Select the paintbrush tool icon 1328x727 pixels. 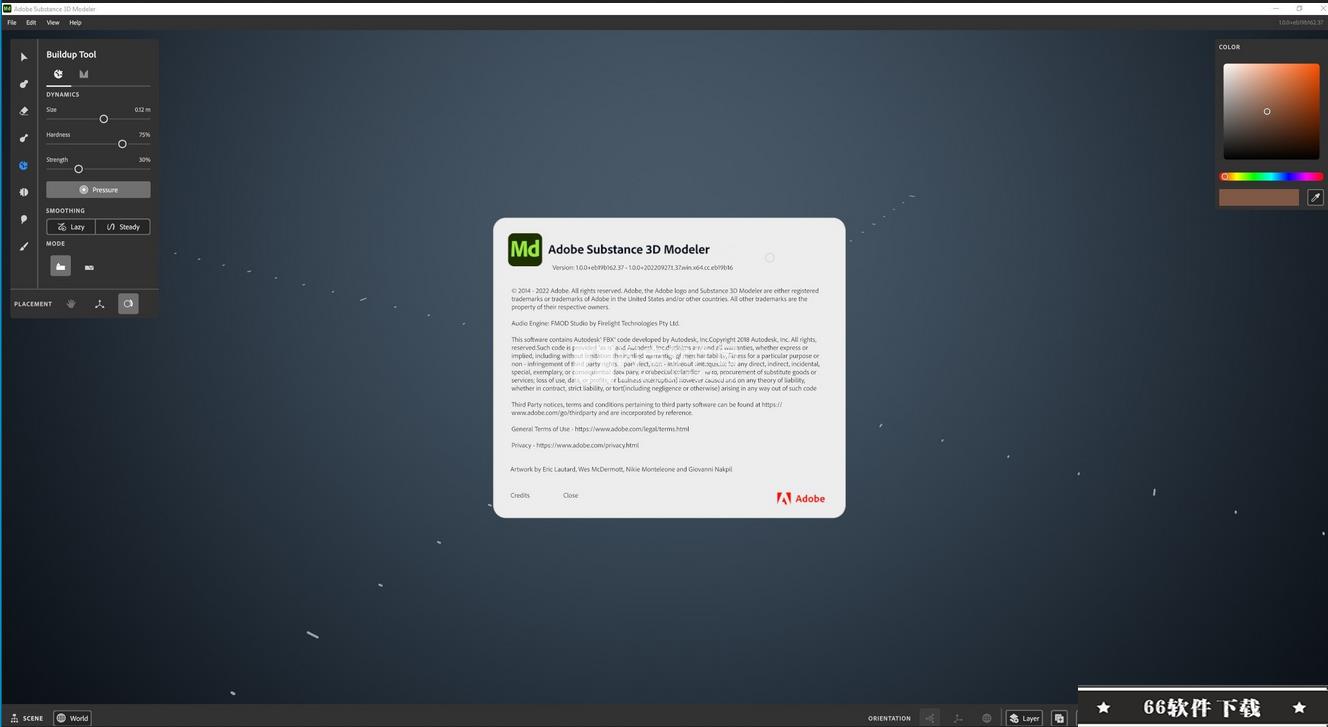24,246
